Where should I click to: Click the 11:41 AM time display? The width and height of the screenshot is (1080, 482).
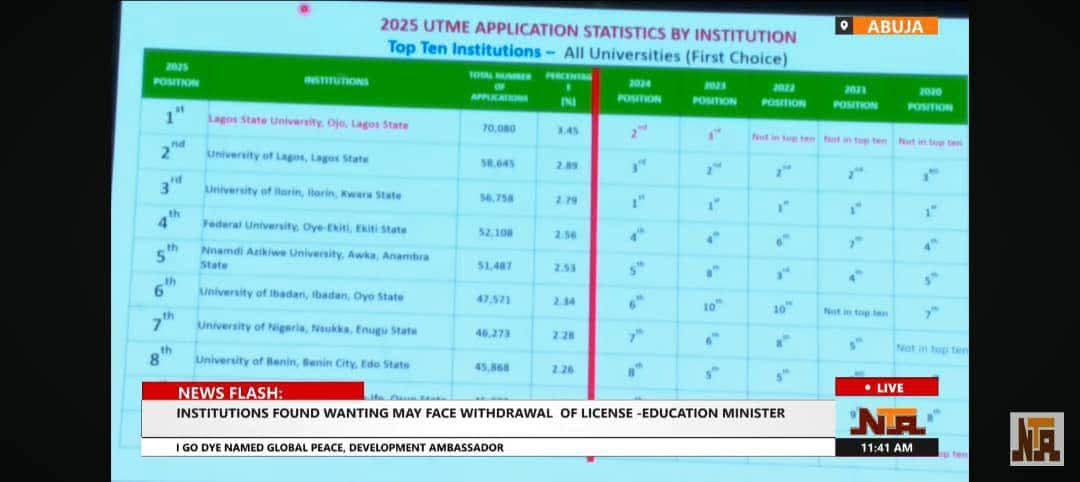tap(886, 448)
